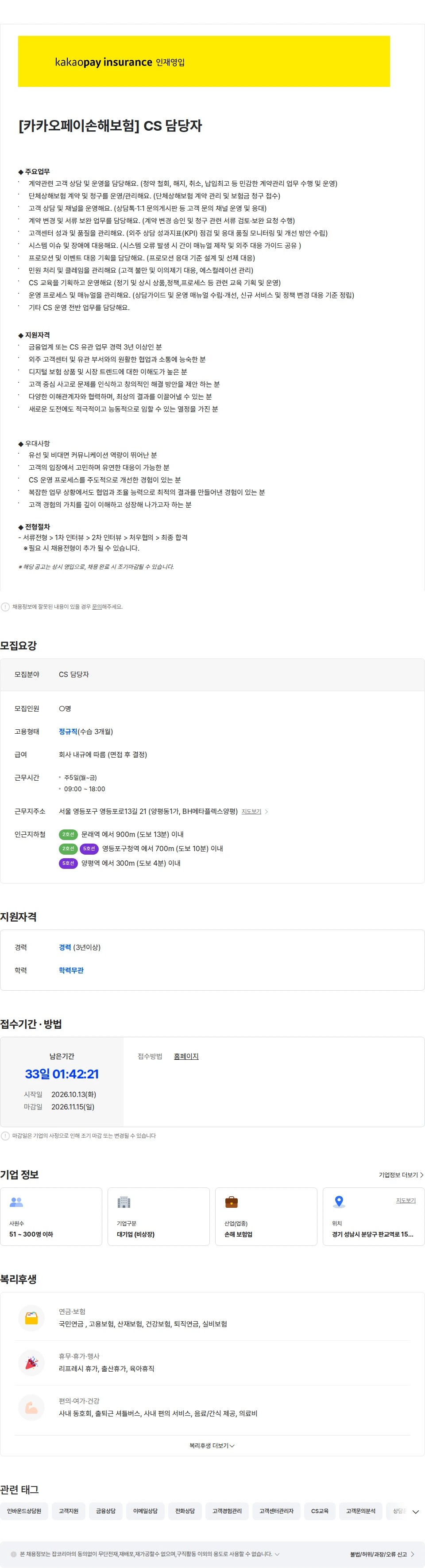Open 지도보기 in company location card
Viewport: 425px width, 1568px height.
click(x=406, y=1200)
